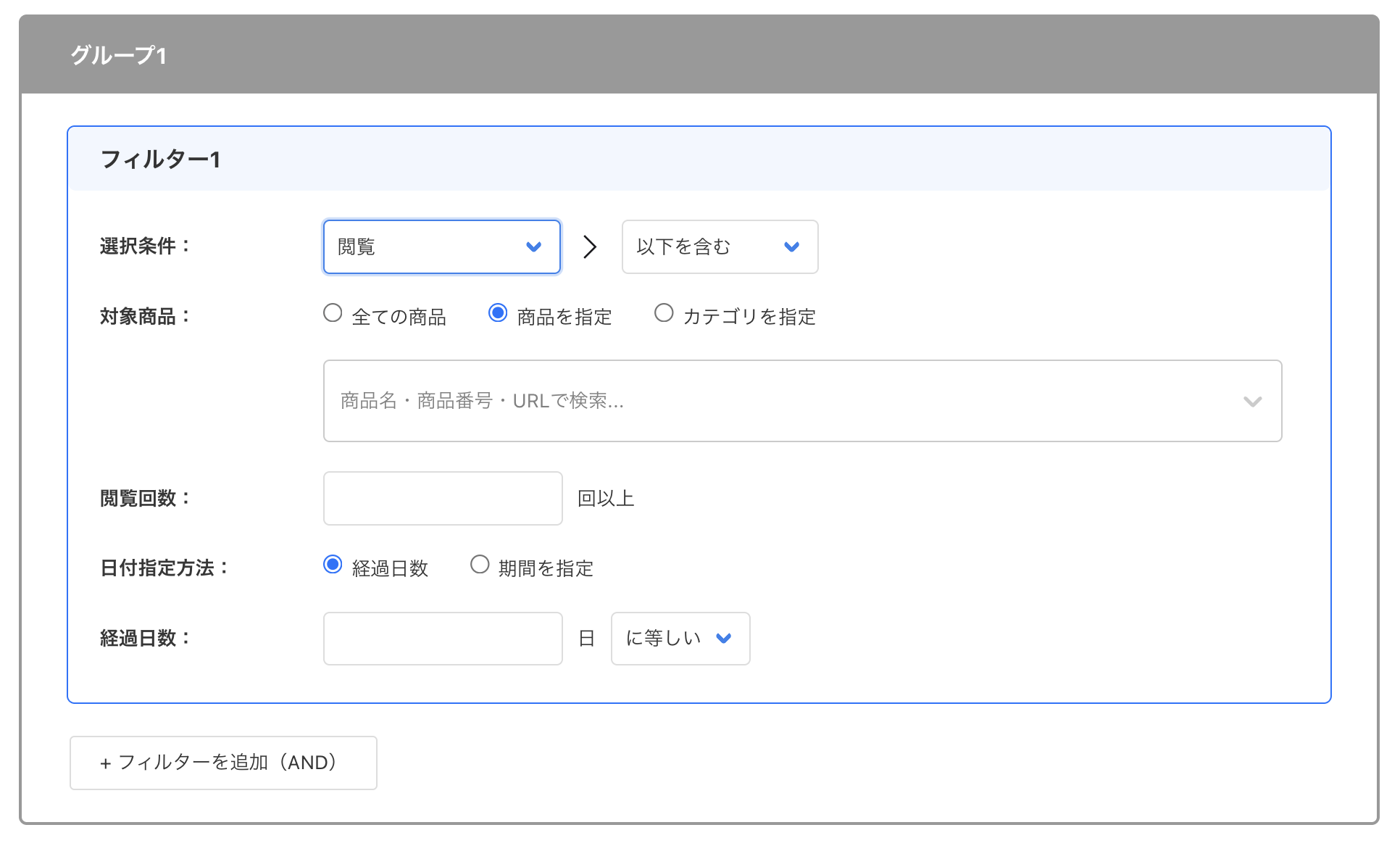This screenshot has width=1400, height=867.
Task: Select the カテゴリを指定 radio button
Action: [x=664, y=312]
